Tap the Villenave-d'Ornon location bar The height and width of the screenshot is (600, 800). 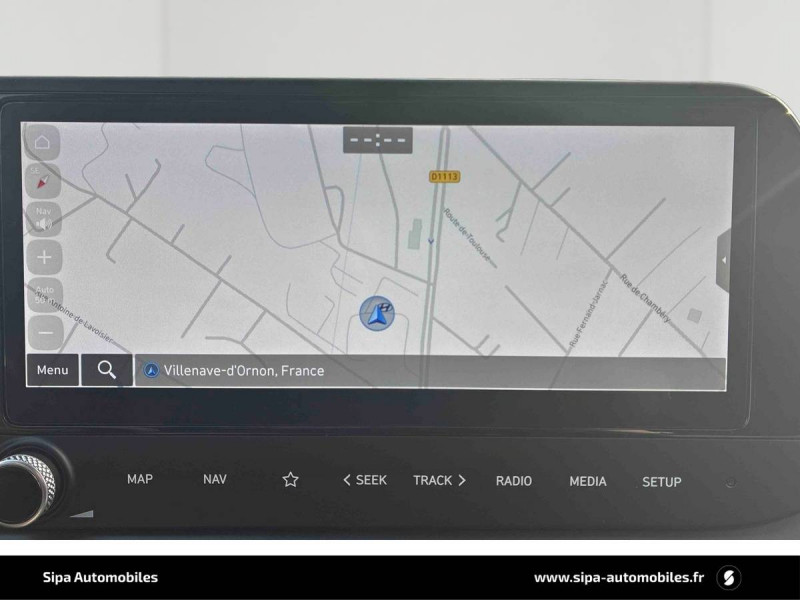(x=430, y=371)
